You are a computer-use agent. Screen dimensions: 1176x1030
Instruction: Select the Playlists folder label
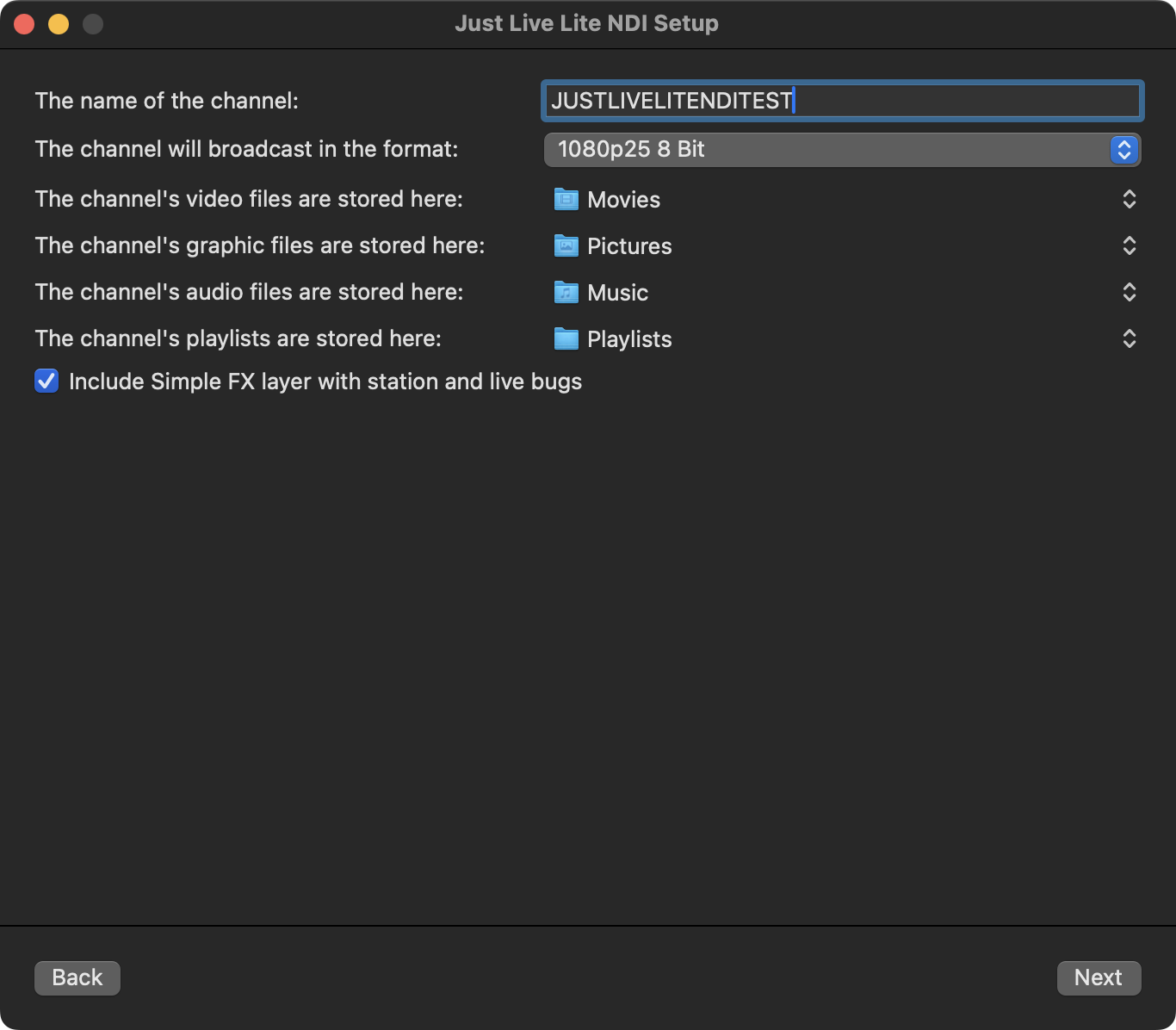pos(629,339)
